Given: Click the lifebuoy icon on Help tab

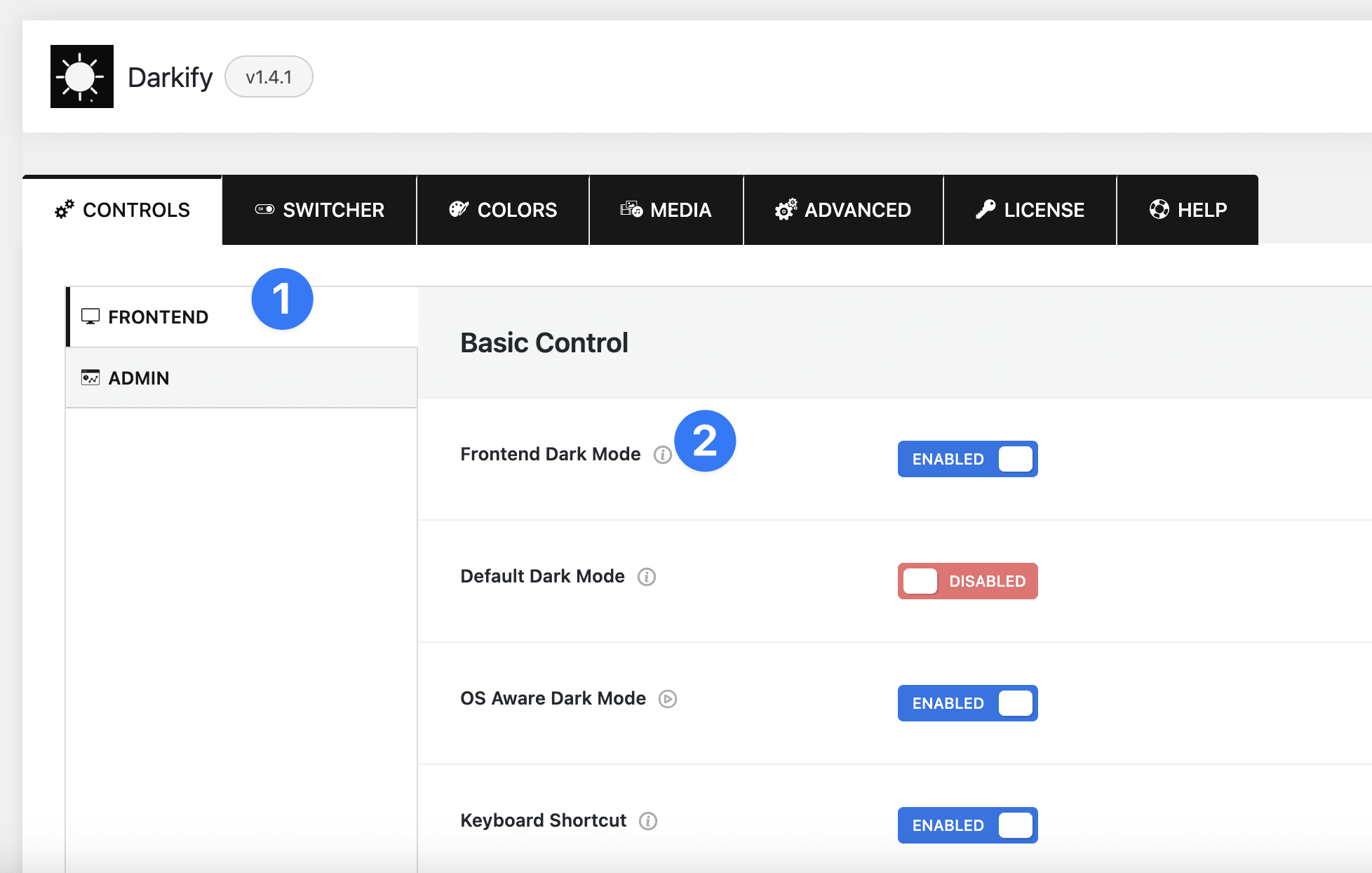Looking at the screenshot, I should coord(1159,209).
